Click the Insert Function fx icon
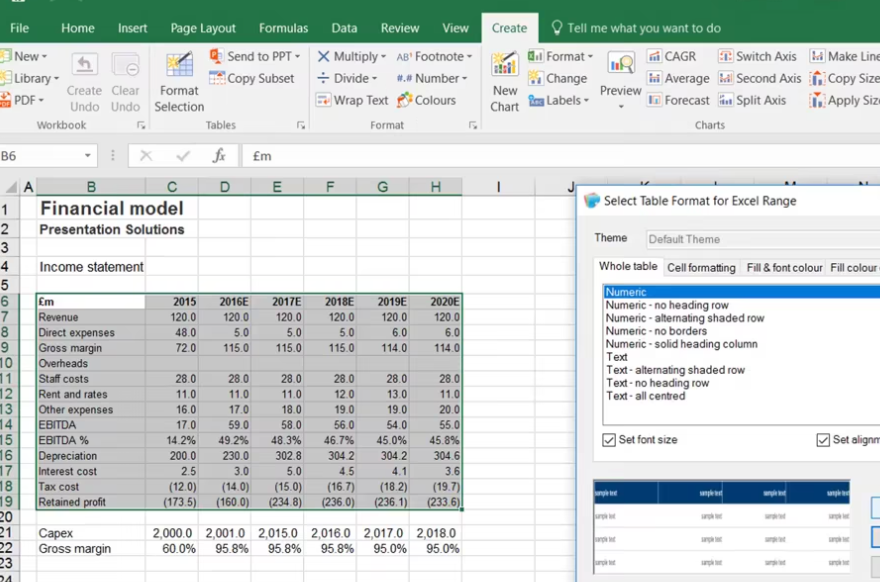This screenshot has height=582, width=880. [219, 155]
